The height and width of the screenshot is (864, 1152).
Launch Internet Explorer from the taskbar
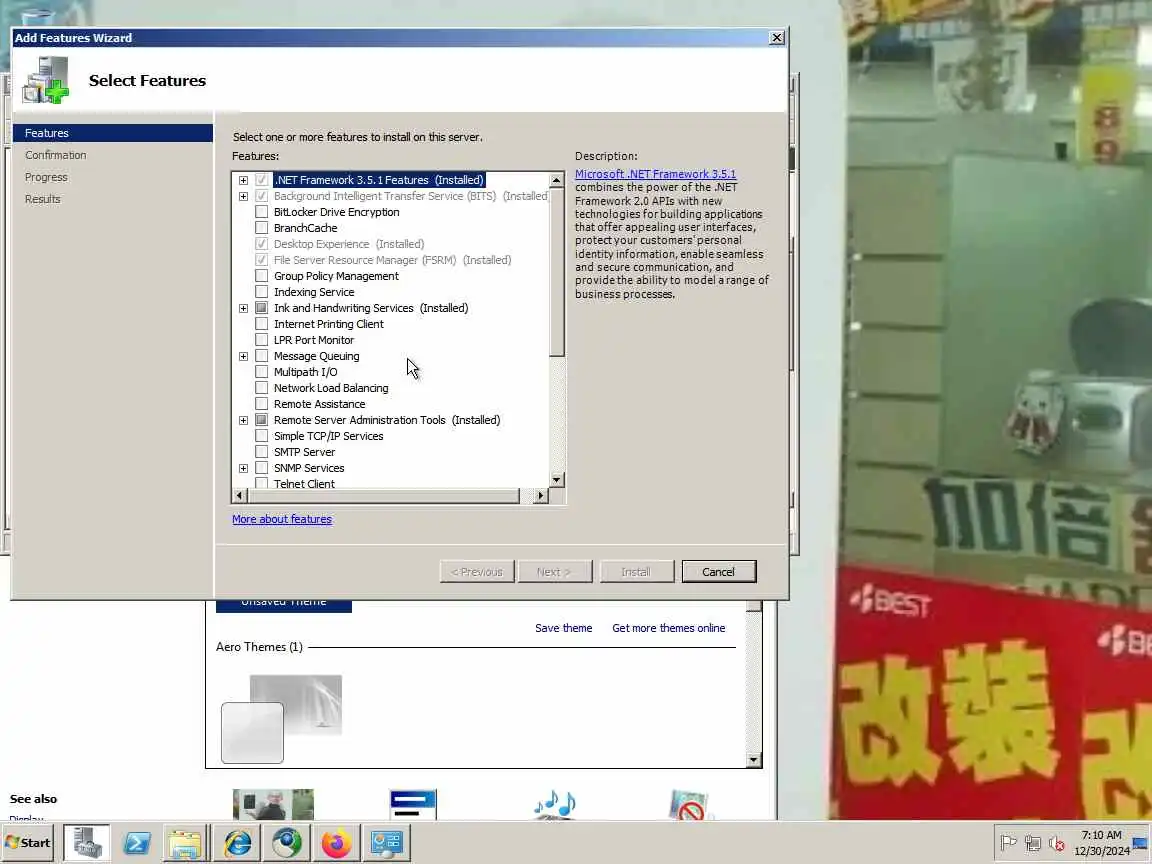pos(237,843)
